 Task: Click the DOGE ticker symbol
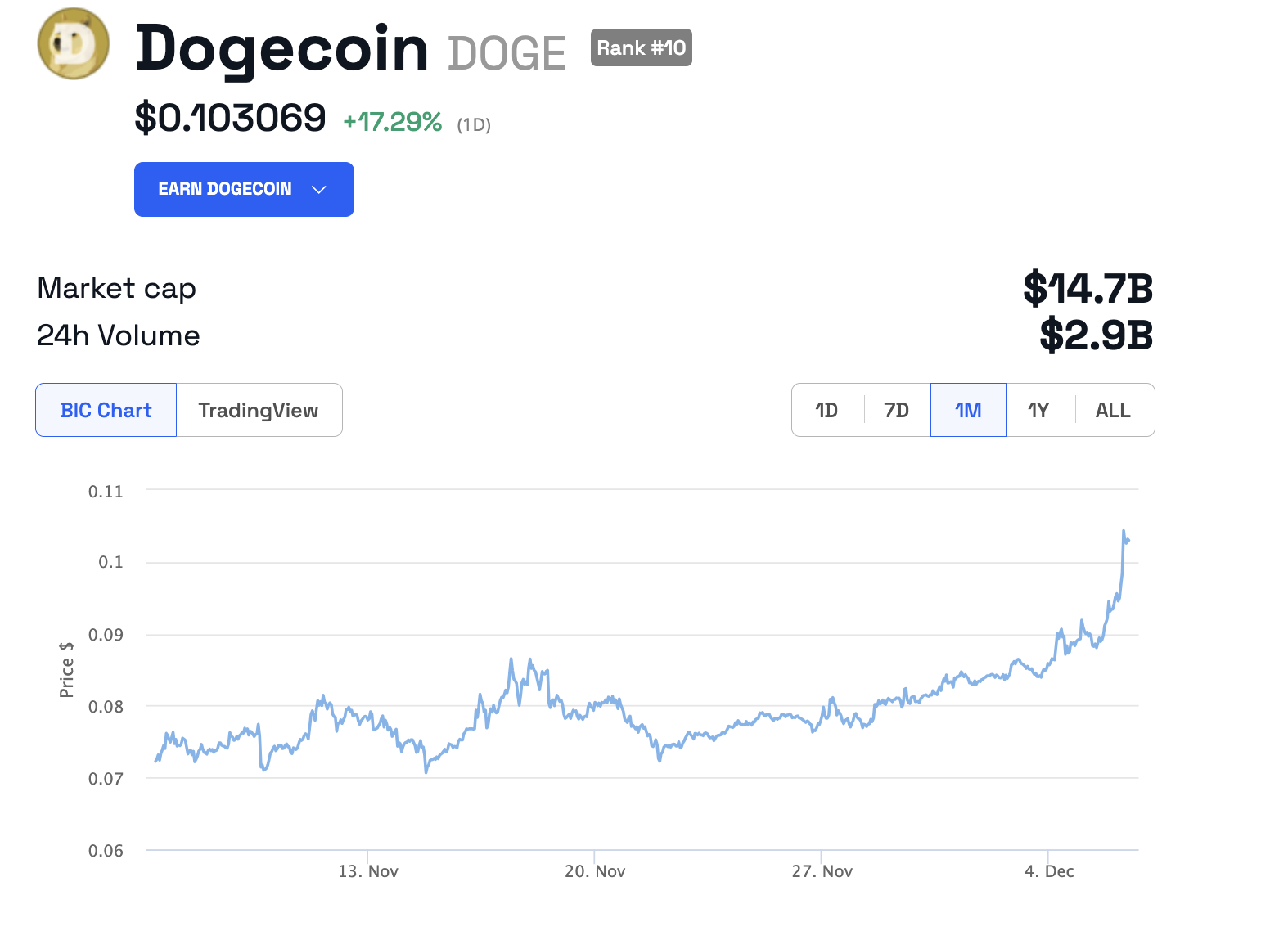507,54
